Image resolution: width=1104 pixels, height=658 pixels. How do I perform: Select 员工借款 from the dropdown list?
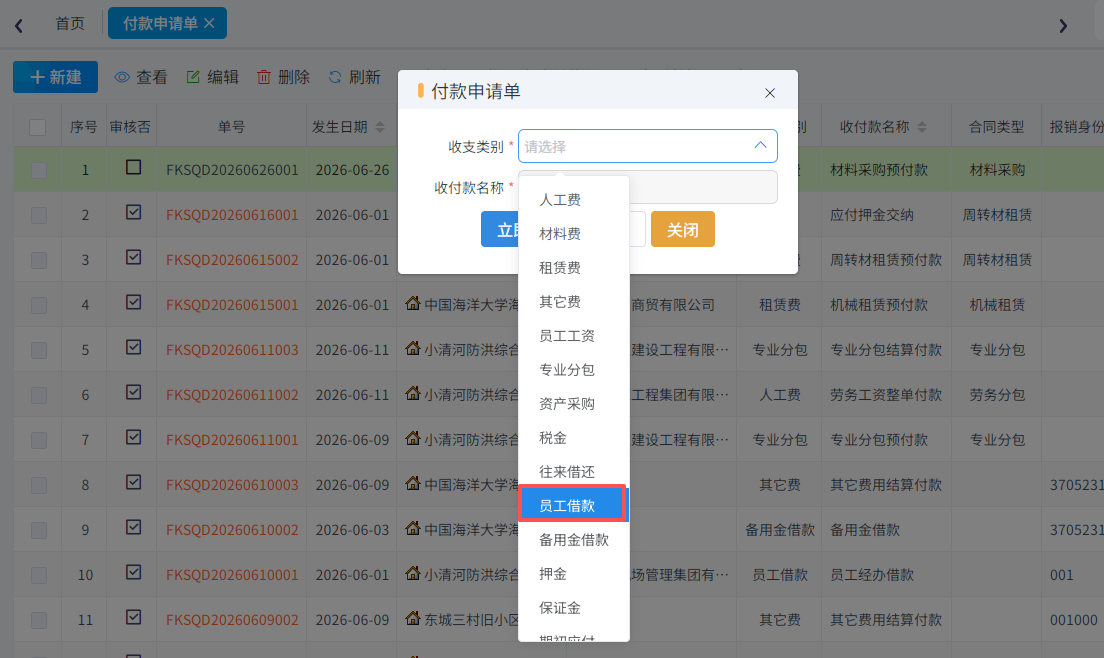[574, 505]
